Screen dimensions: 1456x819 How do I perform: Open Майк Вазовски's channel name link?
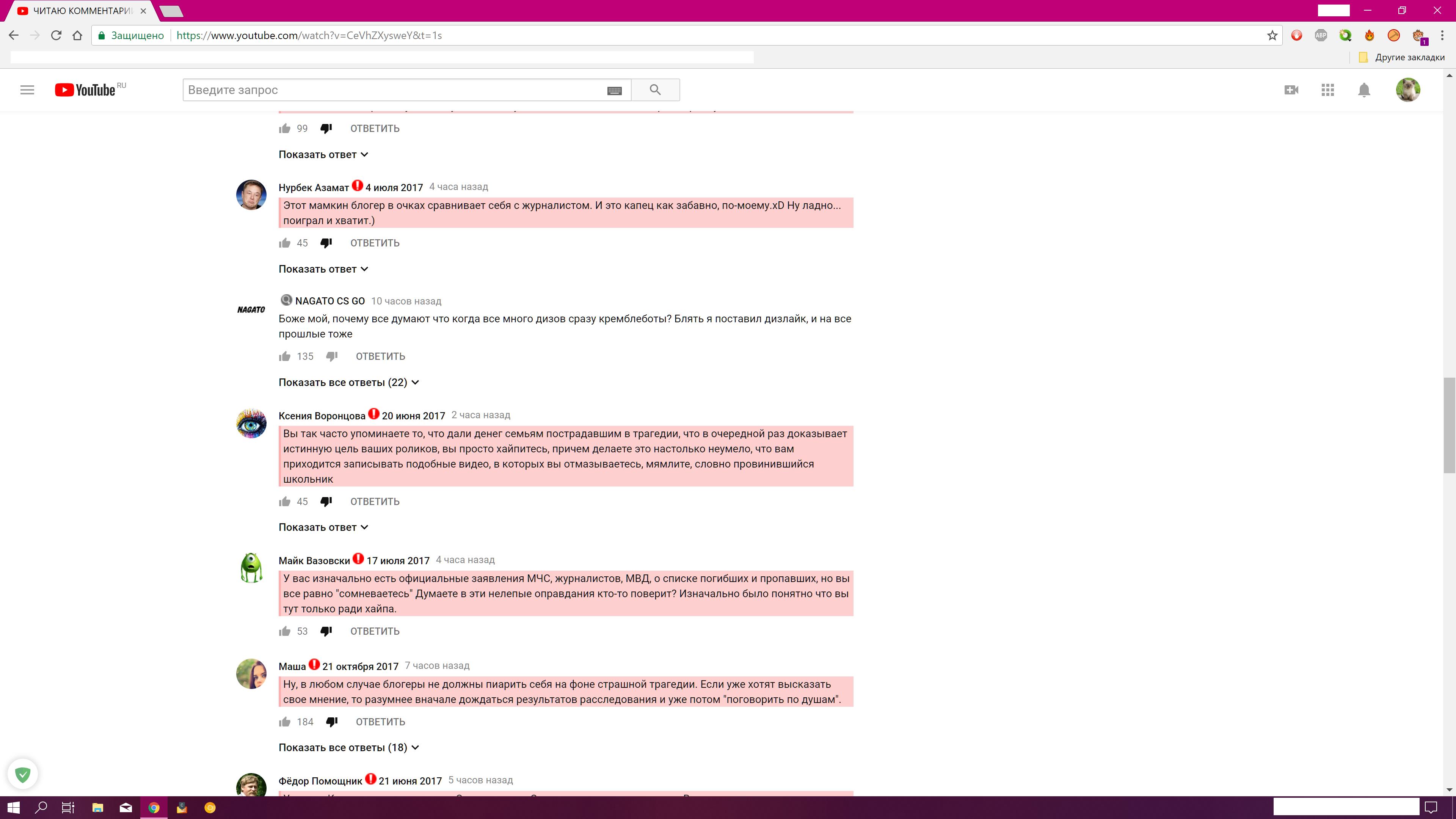coord(314,561)
